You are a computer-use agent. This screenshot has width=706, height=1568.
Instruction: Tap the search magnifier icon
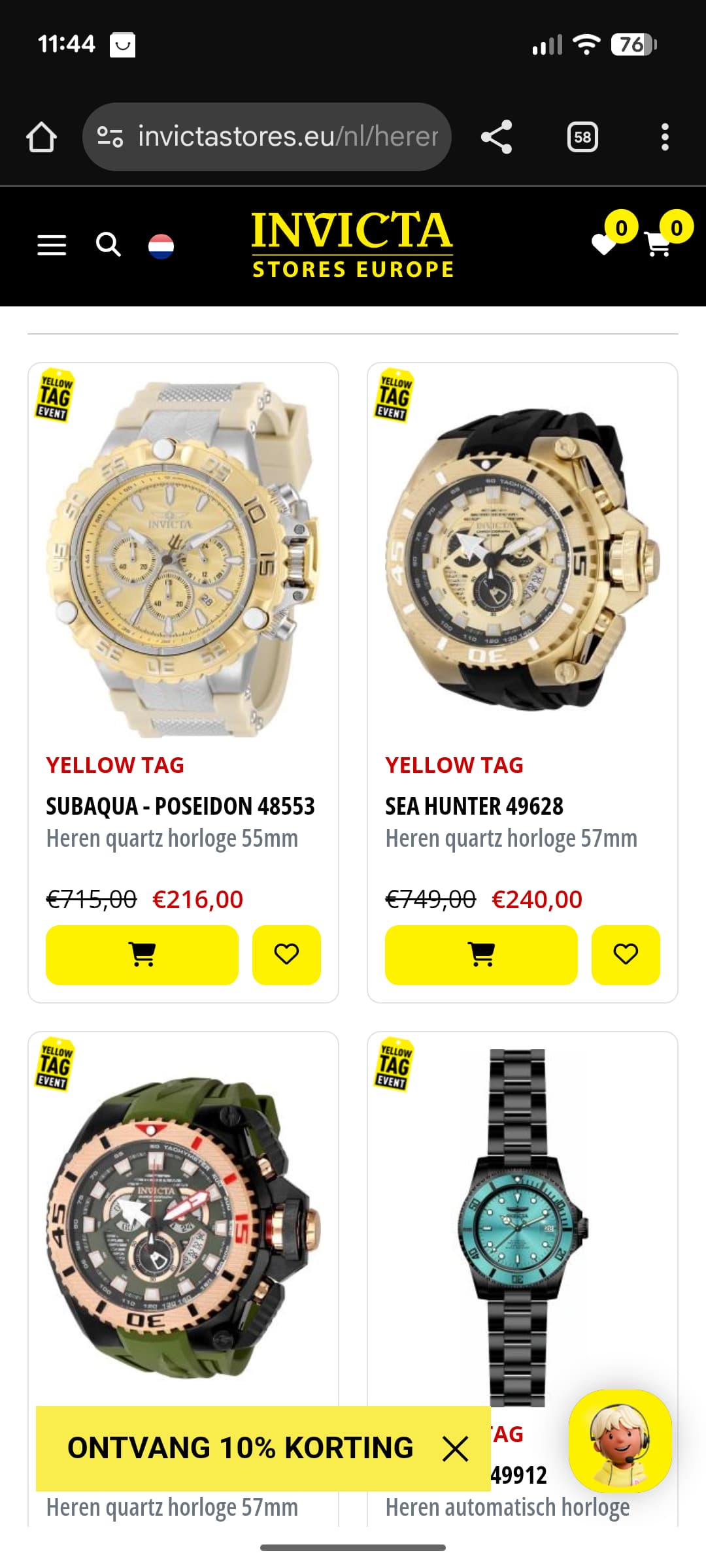108,245
